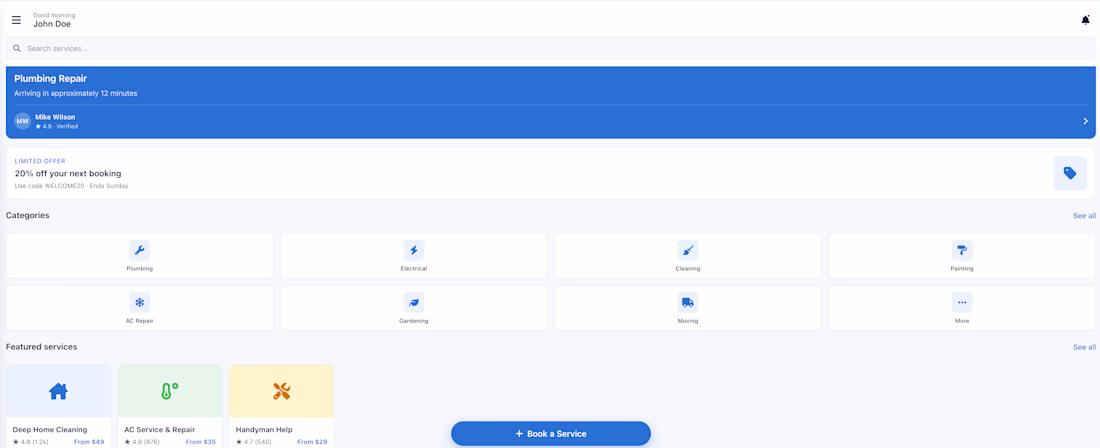Click the From $35 price
This screenshot has width=1100, height=448.
[x=201, y=442]
